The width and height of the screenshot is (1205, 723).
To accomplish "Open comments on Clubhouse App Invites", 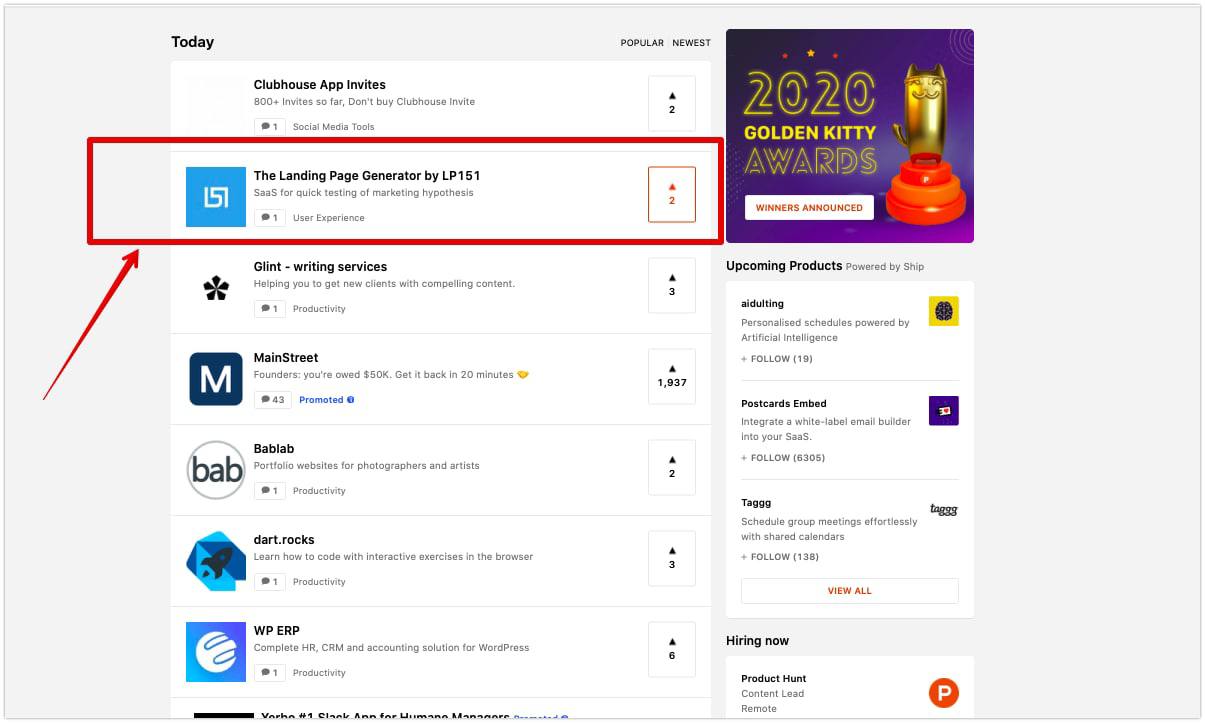I will pos(269,127).
